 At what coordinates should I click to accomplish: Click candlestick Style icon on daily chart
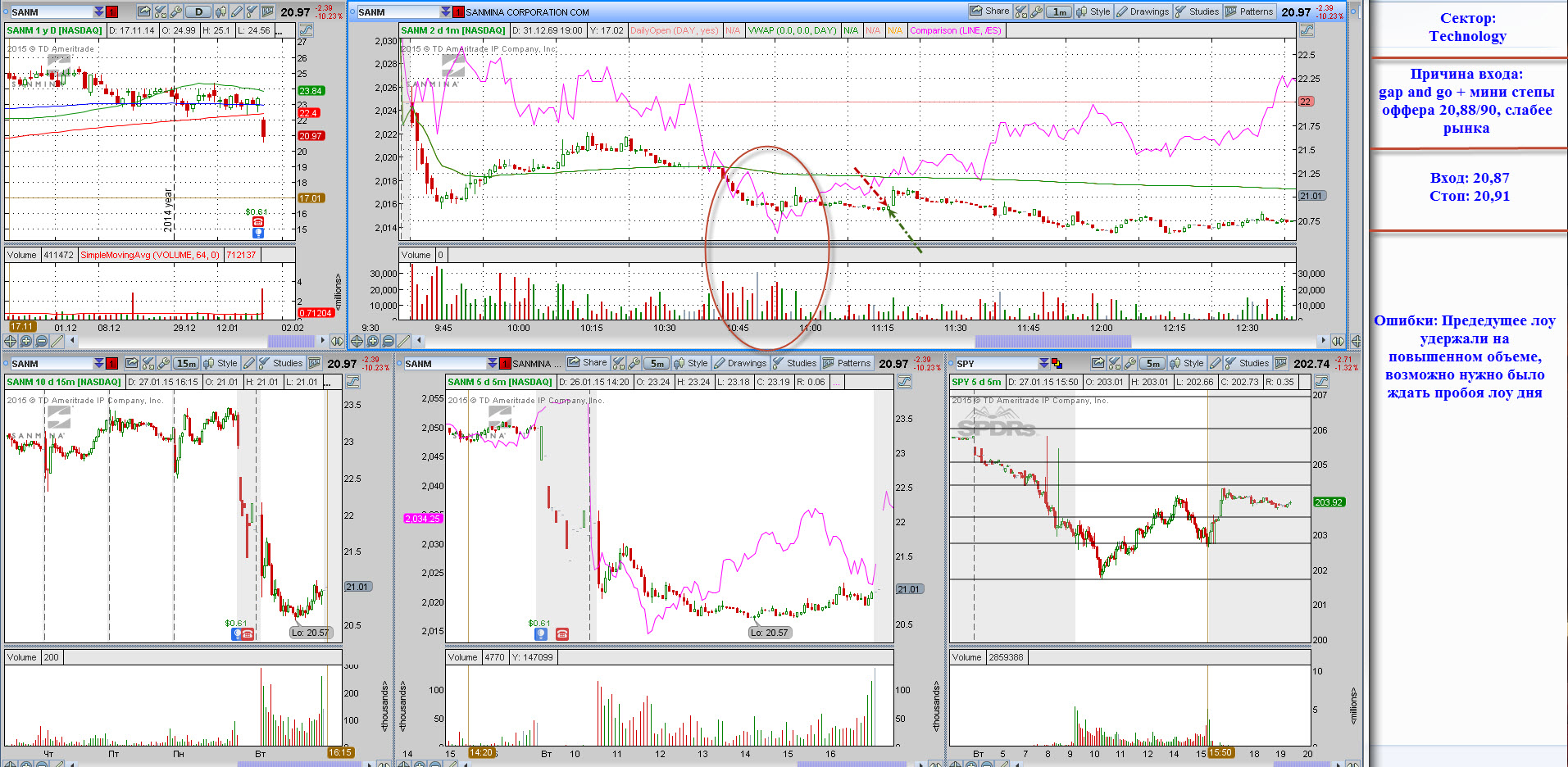tap(220, 11)
